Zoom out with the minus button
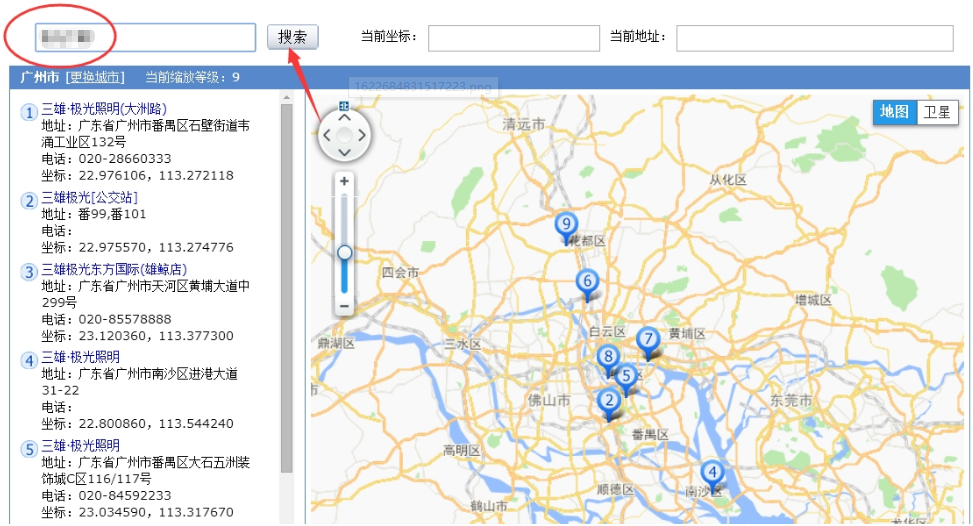Screen dimensions: 973x526 coord(344,305)
